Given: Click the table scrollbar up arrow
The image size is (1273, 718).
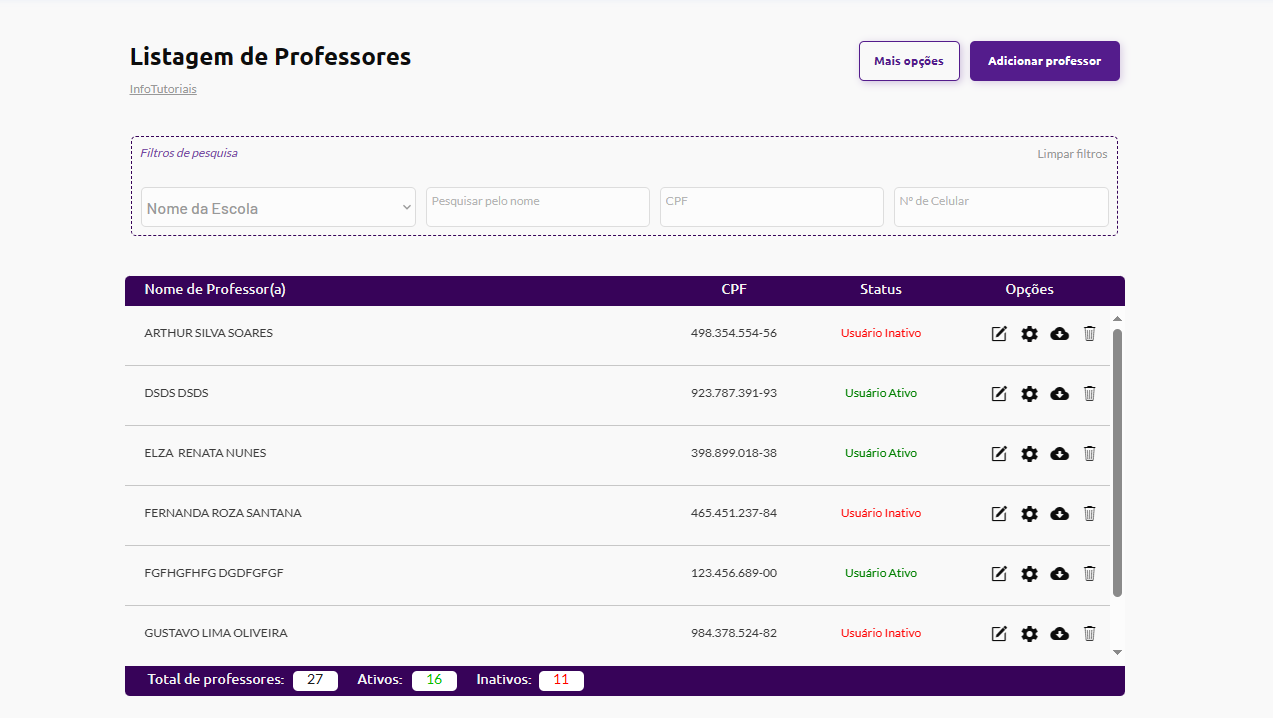Looking at the screenshot, I should click(1118, 318).
